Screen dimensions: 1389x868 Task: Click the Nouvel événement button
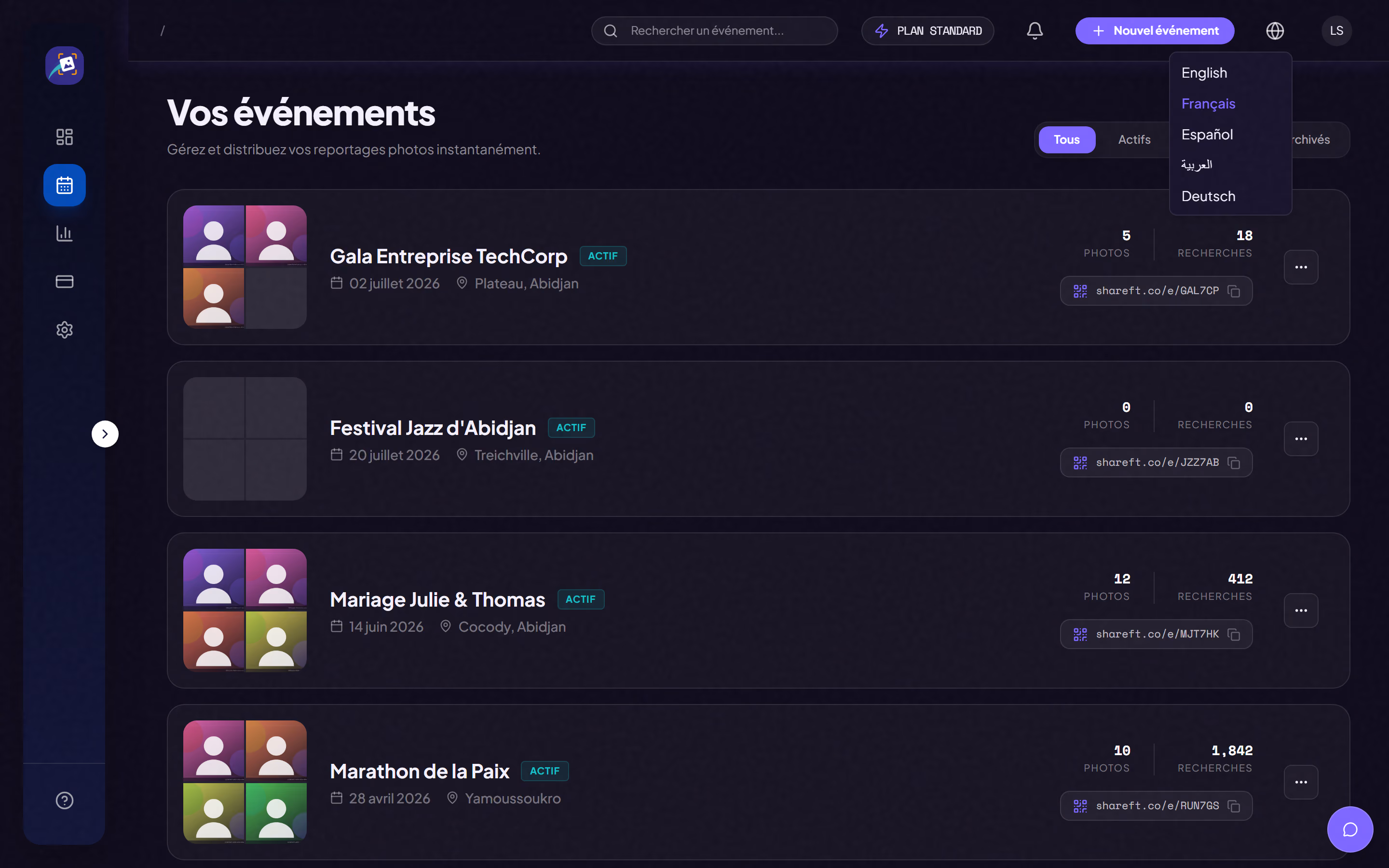coord(1154,30)
